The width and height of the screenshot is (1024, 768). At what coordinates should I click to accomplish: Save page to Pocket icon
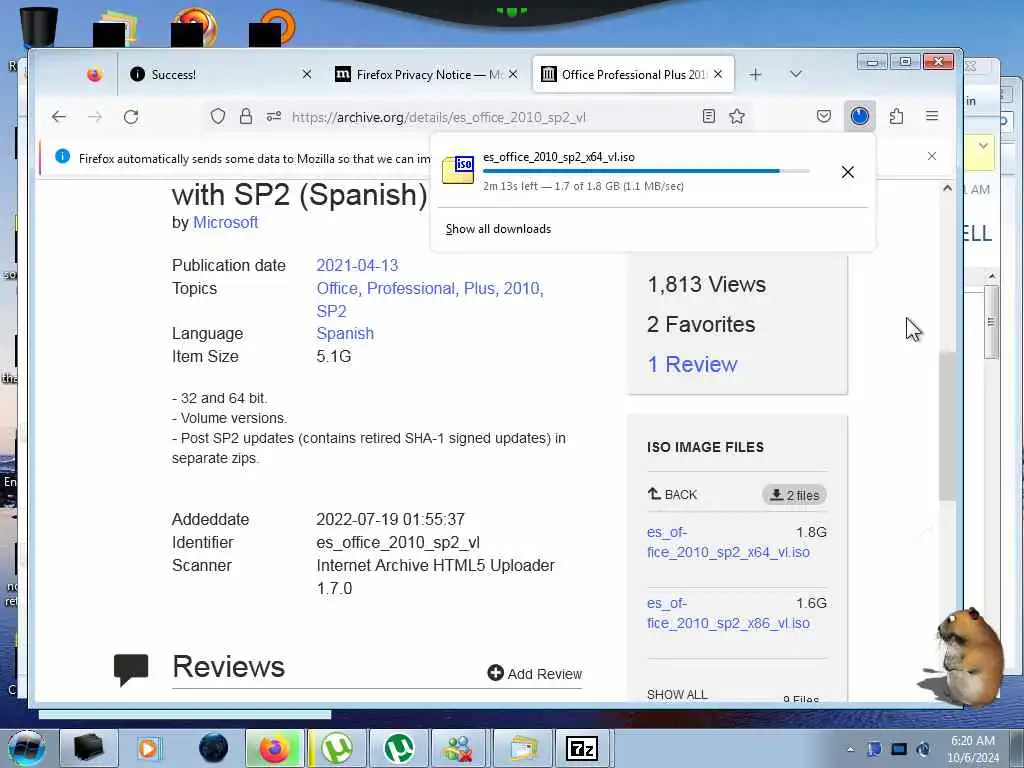click(x=824, y=117)
